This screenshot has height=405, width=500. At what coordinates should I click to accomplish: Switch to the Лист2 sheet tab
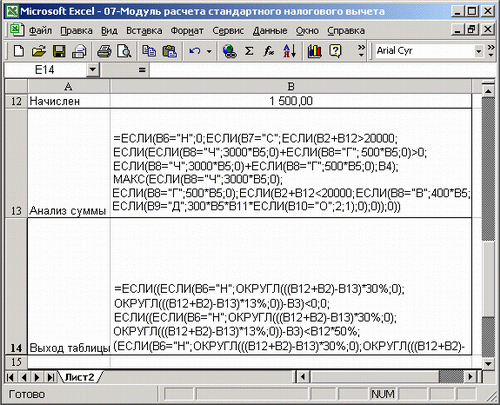[x=79, y=377]
